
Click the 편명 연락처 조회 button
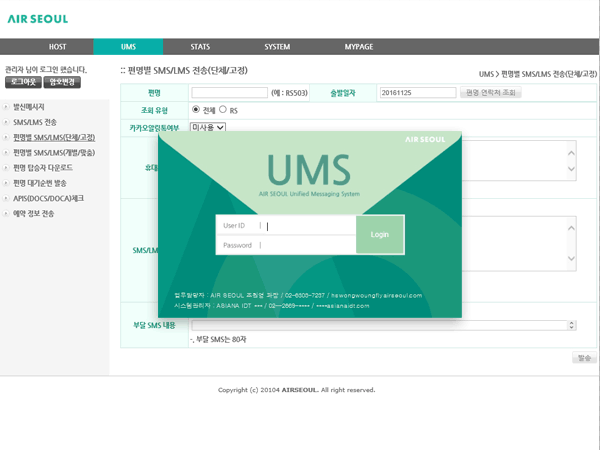point(491,93)
